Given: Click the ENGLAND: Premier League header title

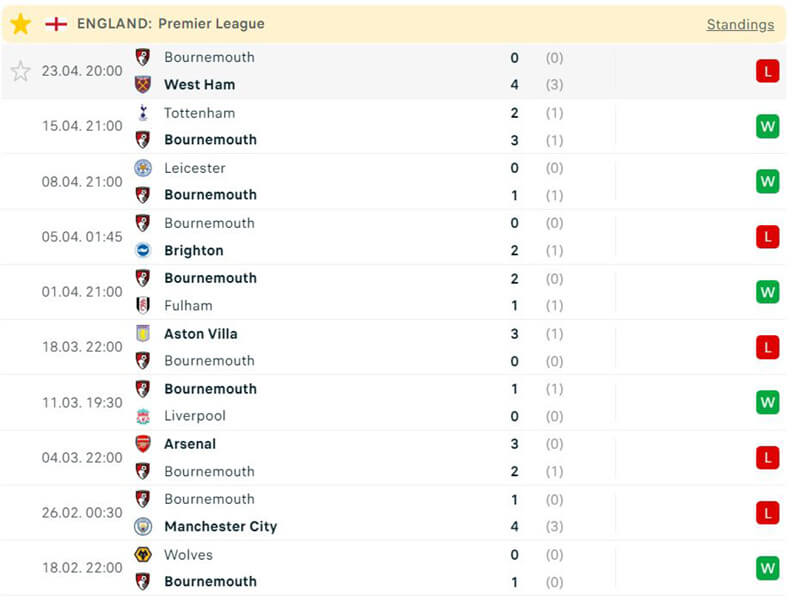Looking at the screenshot, I should pyautogui.click(x=171, y=24).
